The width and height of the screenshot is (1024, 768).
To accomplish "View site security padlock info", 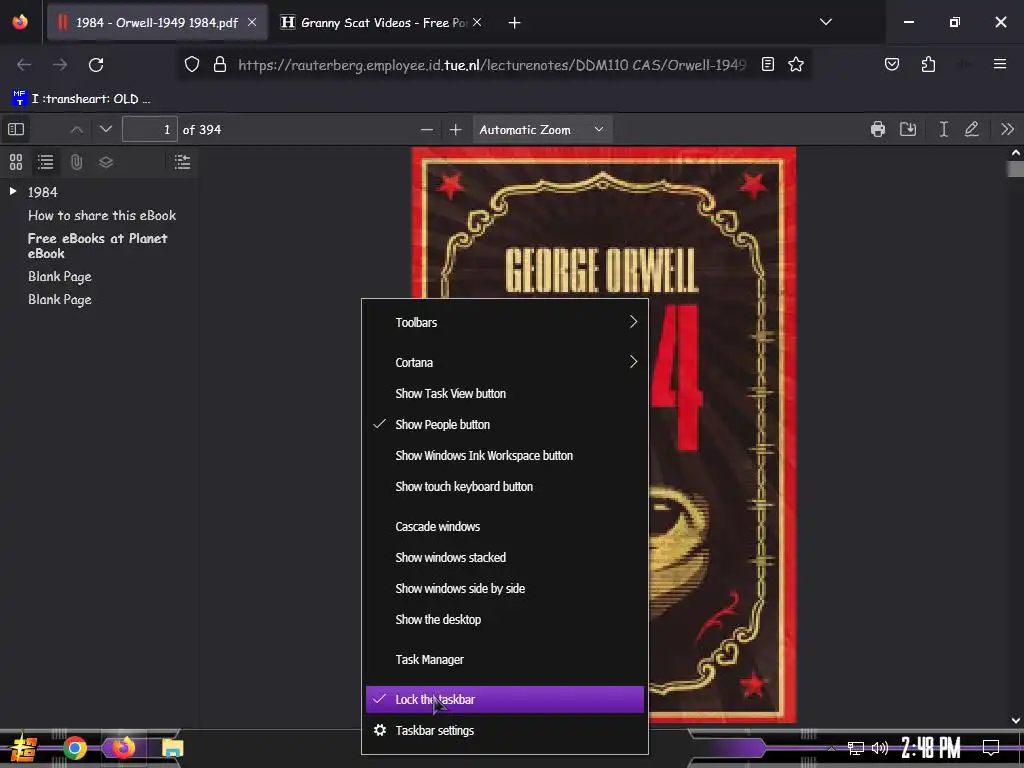I will point(220,65).
